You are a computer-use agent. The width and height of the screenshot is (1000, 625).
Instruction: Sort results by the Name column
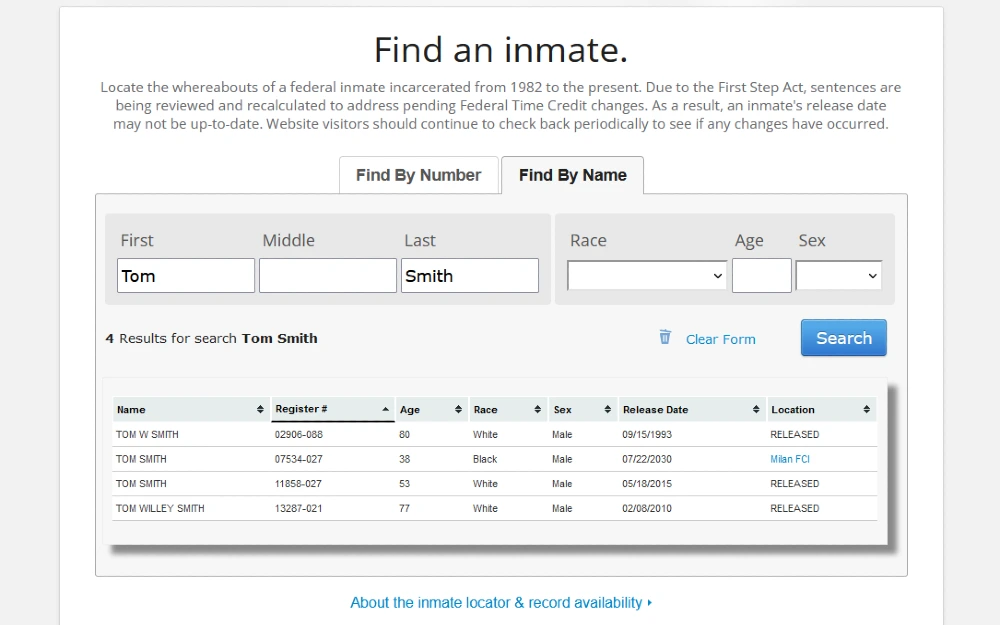[190, 409]
